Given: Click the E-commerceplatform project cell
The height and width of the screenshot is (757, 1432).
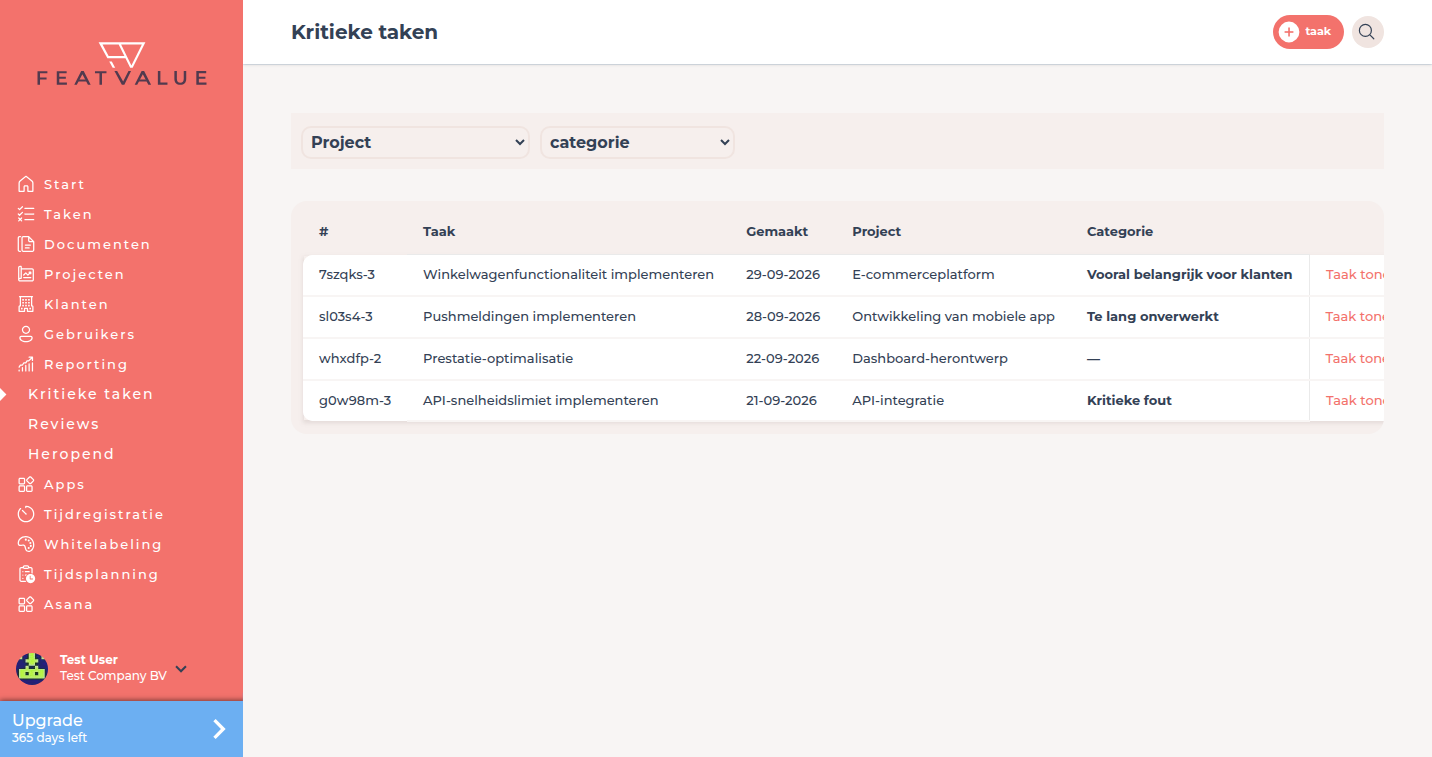Looking at the screenshot, I should 923,274.
